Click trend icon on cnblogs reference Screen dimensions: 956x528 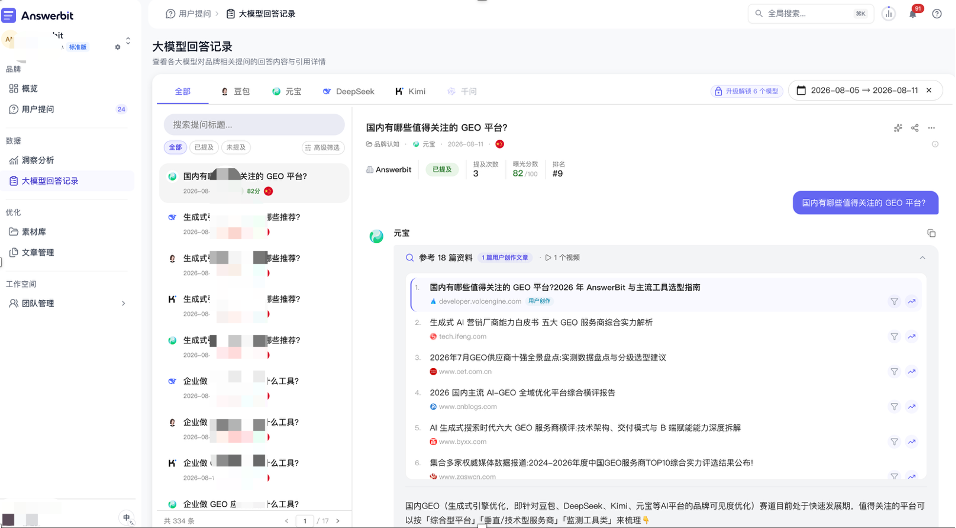tap(911, 407)
